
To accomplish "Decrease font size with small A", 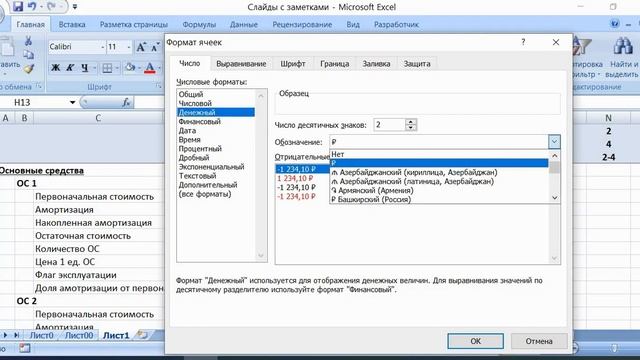I will pyautogui.click(x=155, y=47).
